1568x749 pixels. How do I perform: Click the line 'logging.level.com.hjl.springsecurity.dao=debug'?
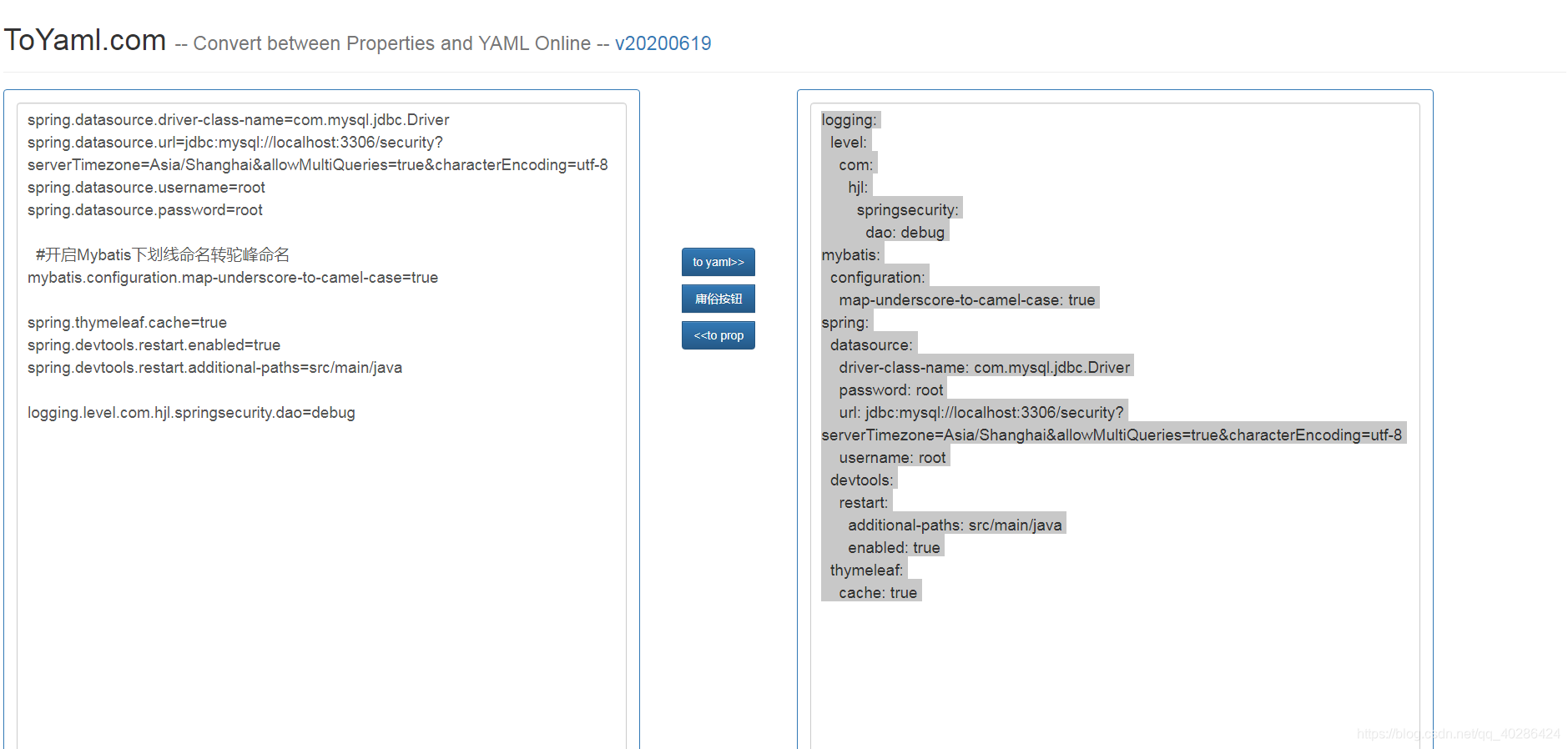point(191,413)
